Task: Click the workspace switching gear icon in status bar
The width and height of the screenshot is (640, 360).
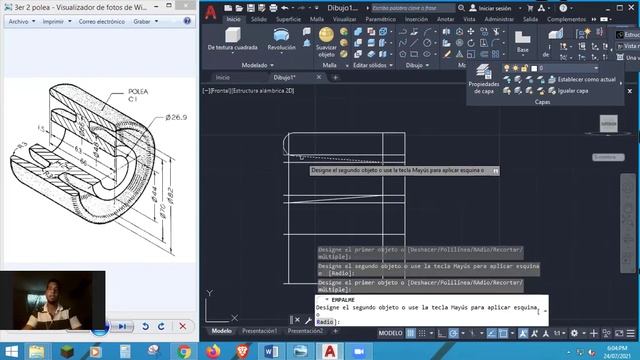Action: (x=574, y=333)
